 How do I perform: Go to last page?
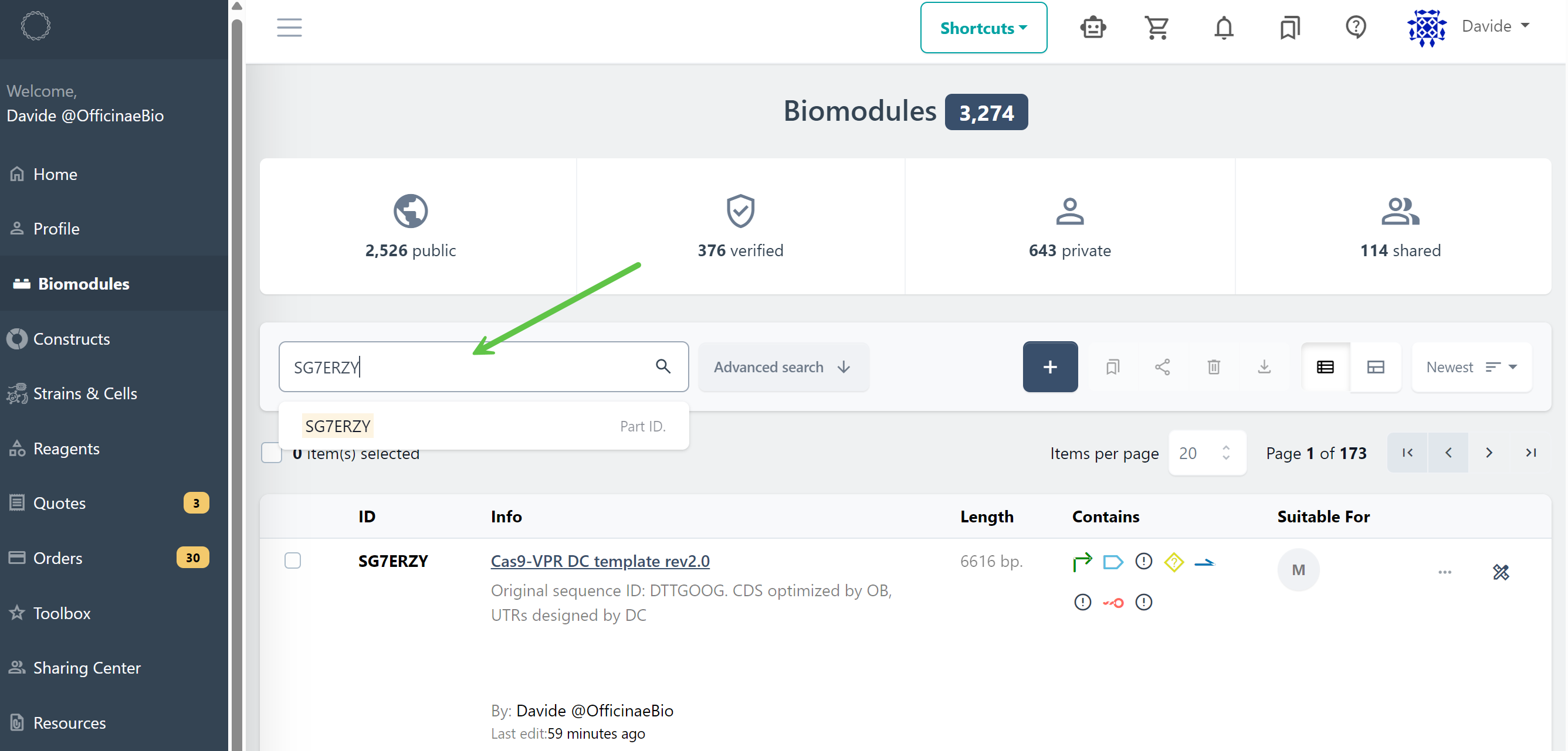coord(1530,453)
